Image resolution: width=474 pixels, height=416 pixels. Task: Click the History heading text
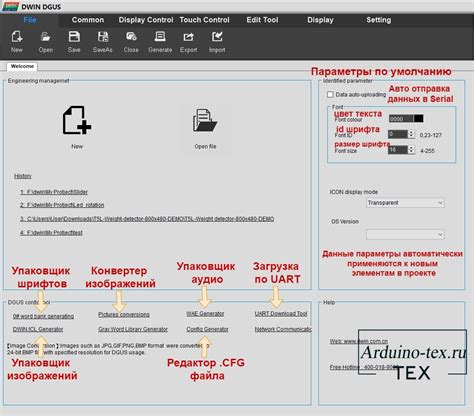[x=23, y=176]
